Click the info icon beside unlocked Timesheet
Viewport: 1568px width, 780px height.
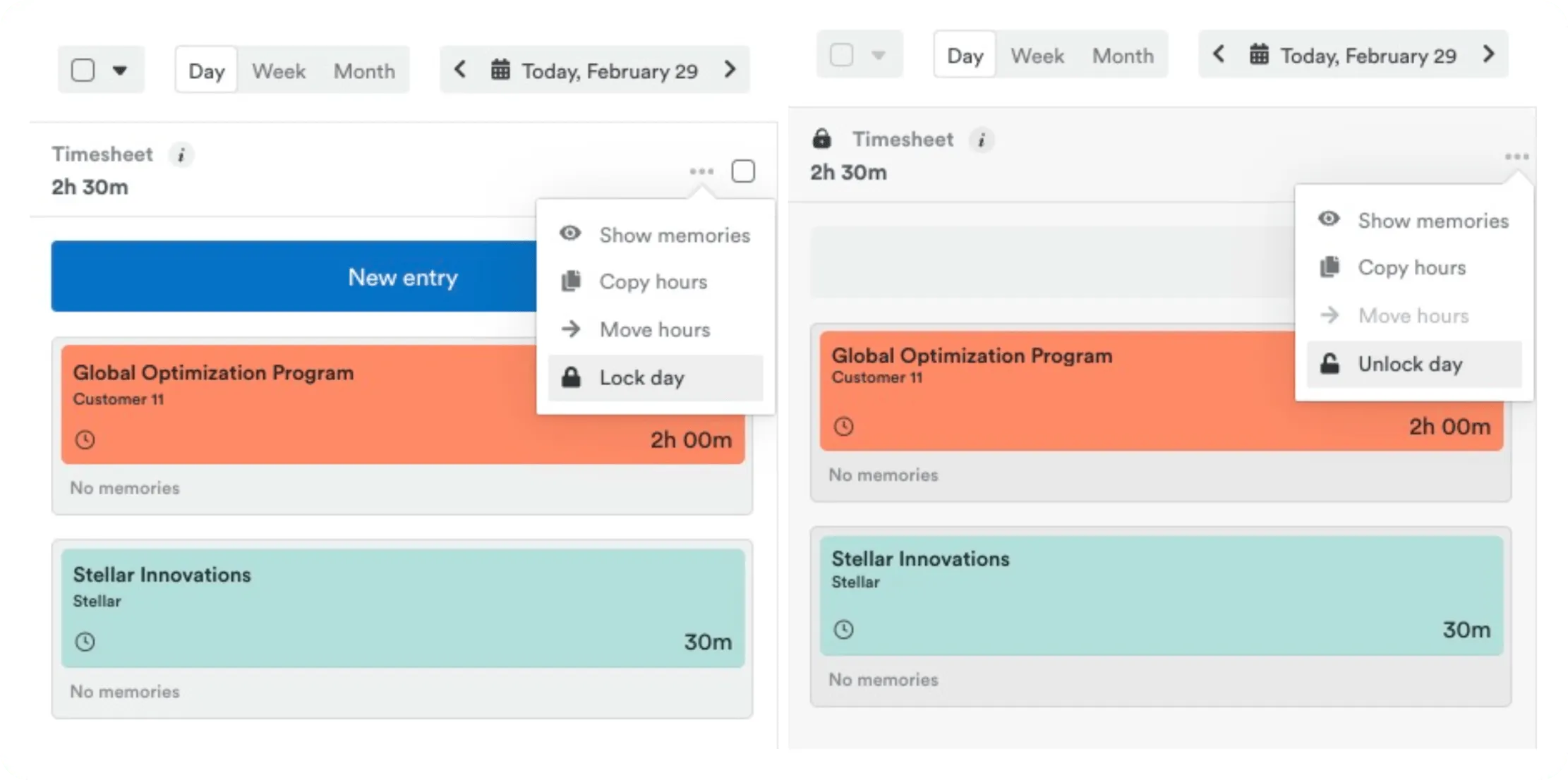[x=181, y=154]
